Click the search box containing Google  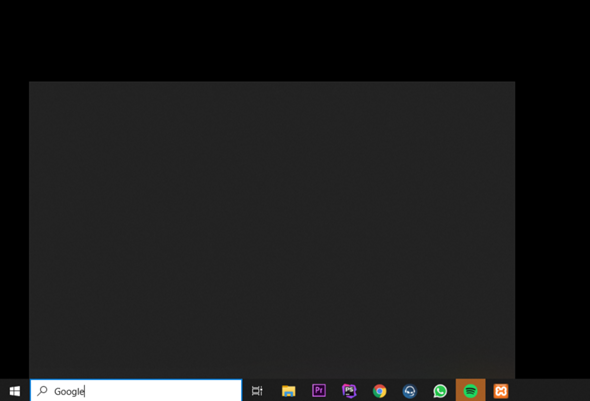pos(136,390)
